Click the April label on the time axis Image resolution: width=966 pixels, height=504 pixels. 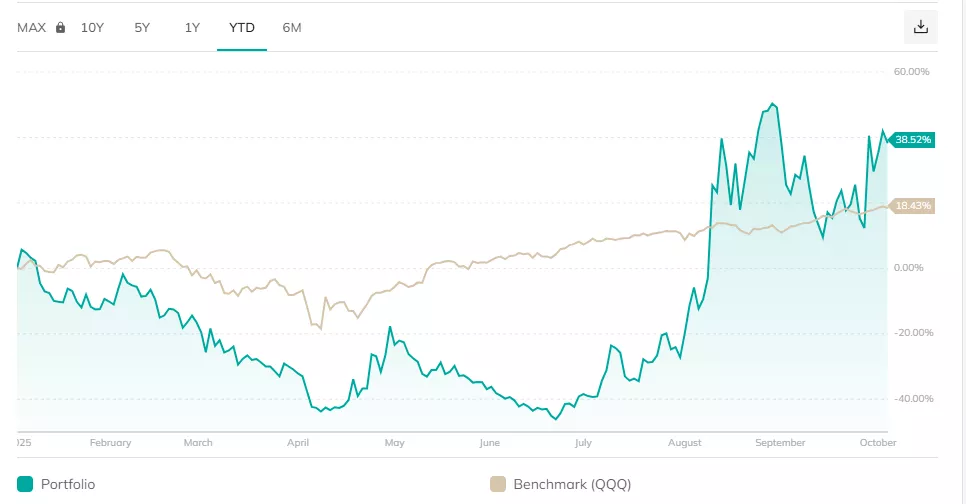pos(298,442)
